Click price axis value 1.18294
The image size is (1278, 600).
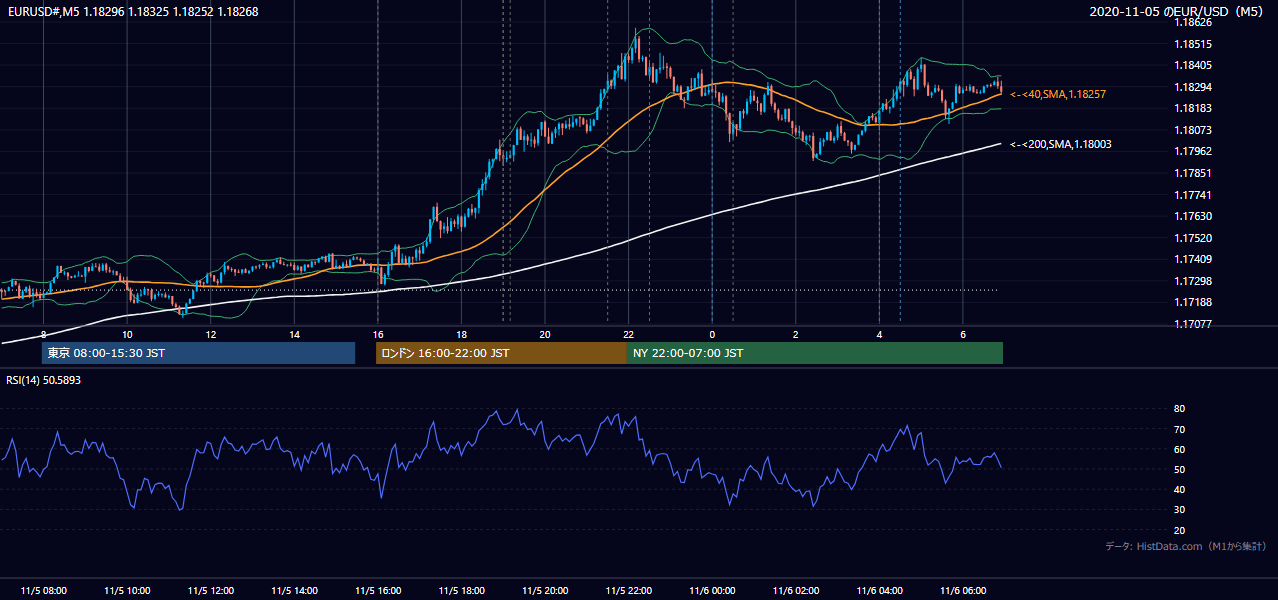tap(1193, 87)
